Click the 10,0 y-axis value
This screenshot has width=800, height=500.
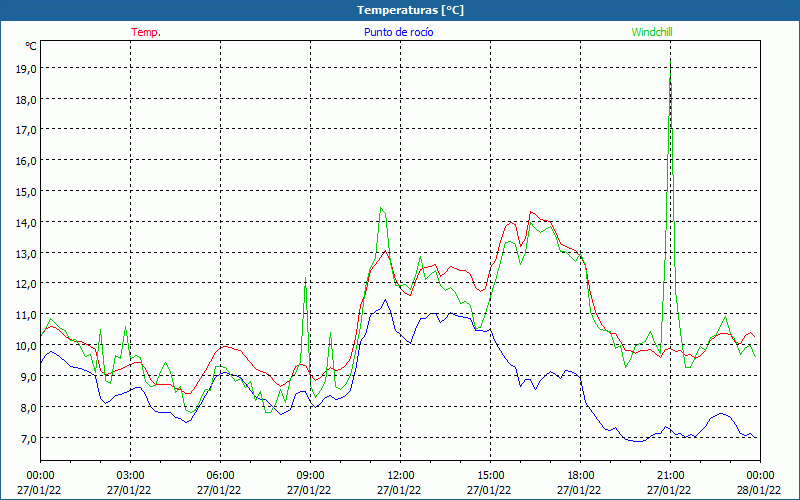pyautogui.click(x=26, y=345)
